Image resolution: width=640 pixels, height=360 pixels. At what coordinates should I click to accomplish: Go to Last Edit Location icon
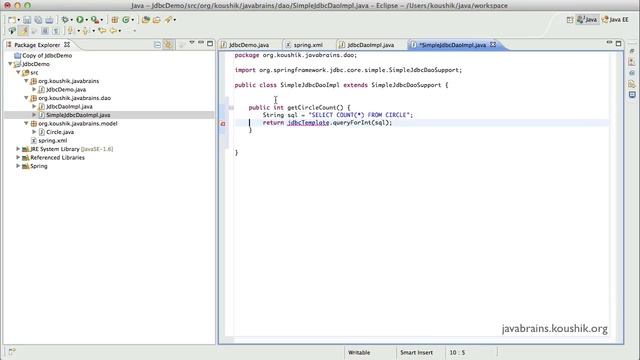pyautogui.click(x=102, y=31)
